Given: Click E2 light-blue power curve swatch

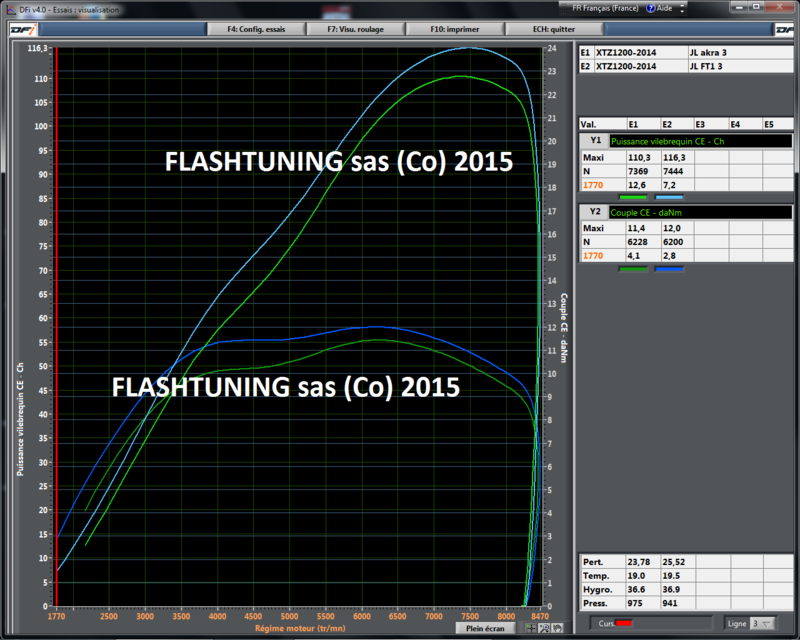Looking at the screenshot, I should click(x=669, y=197).
